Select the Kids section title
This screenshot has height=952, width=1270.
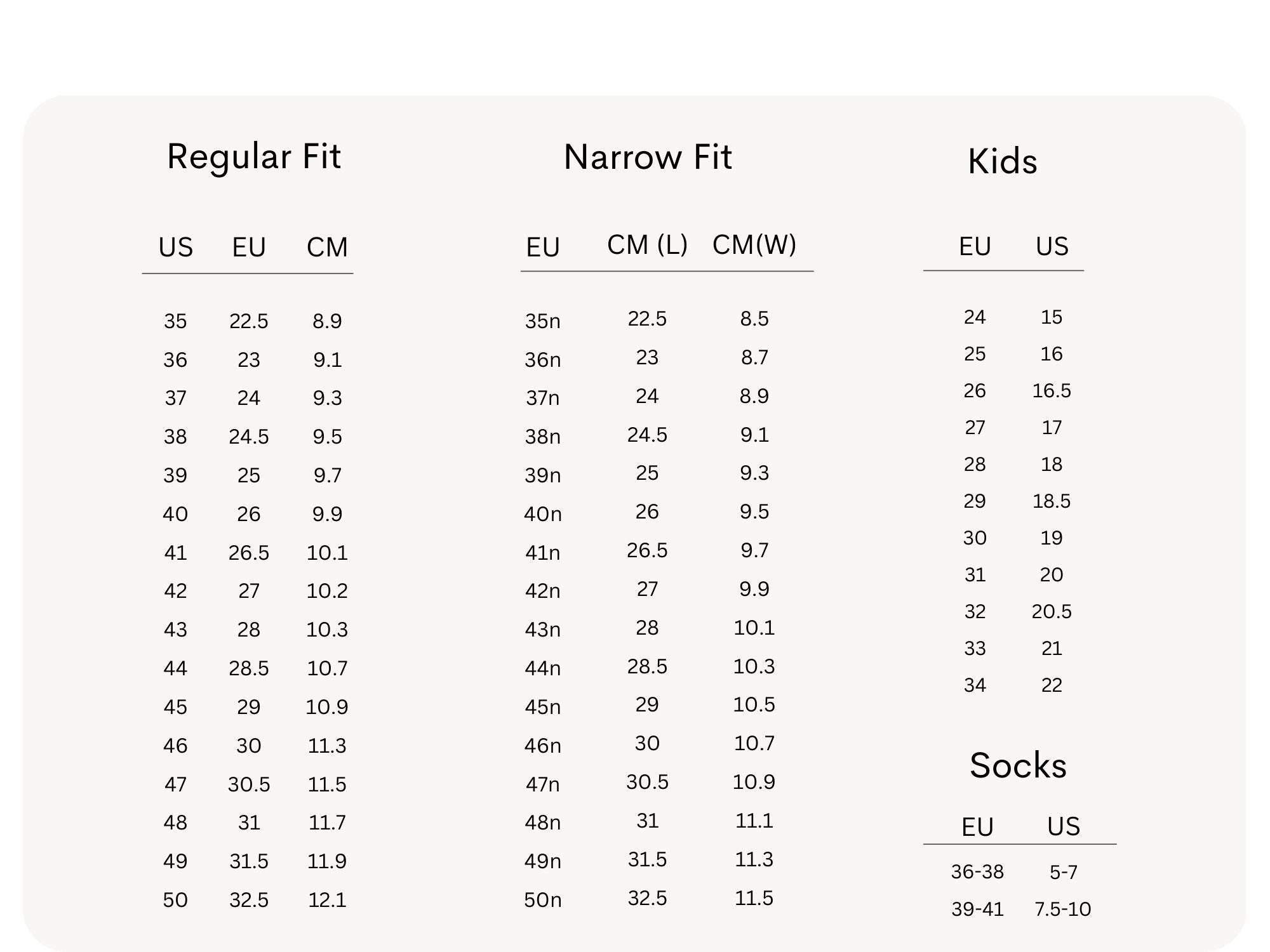coord(1003,161)
